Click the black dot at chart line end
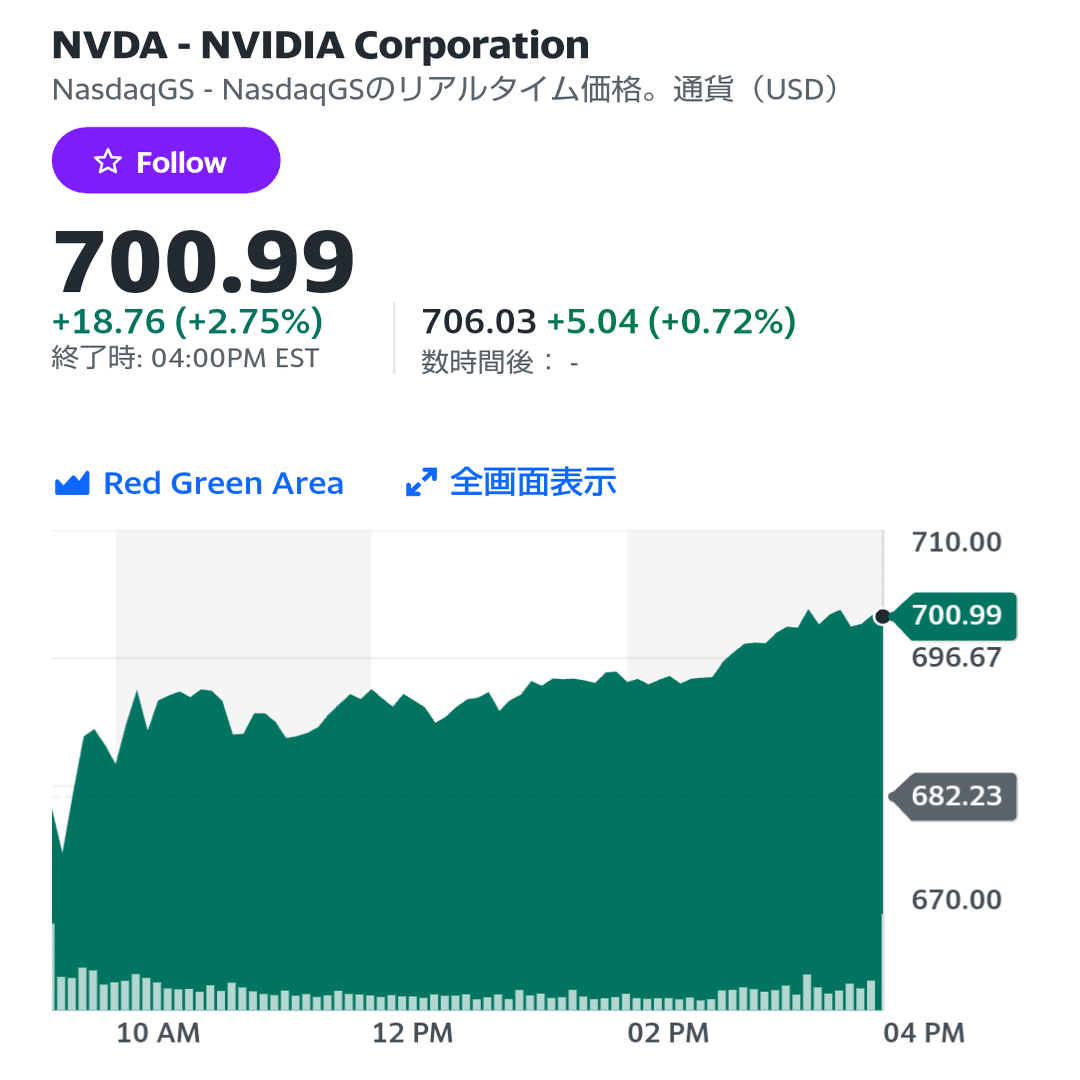The width and height of the screenshot is (1080, 1080). (x=882, y=617)
